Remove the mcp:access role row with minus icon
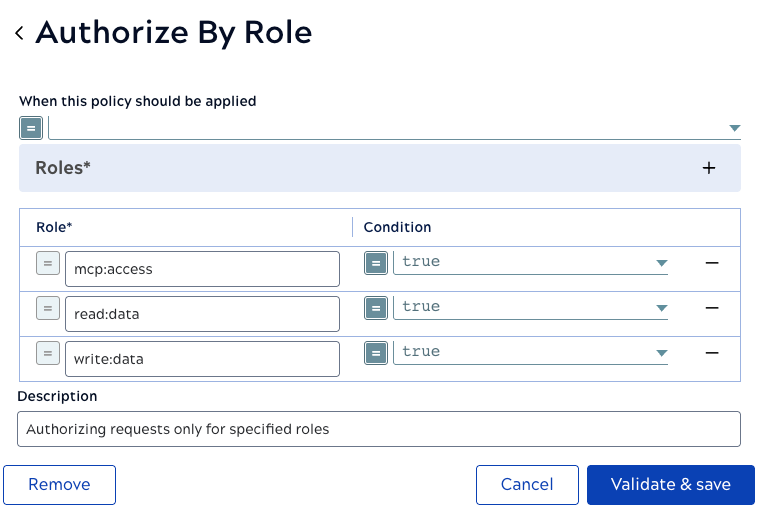The image size is (774, 519). click(712, 263)
